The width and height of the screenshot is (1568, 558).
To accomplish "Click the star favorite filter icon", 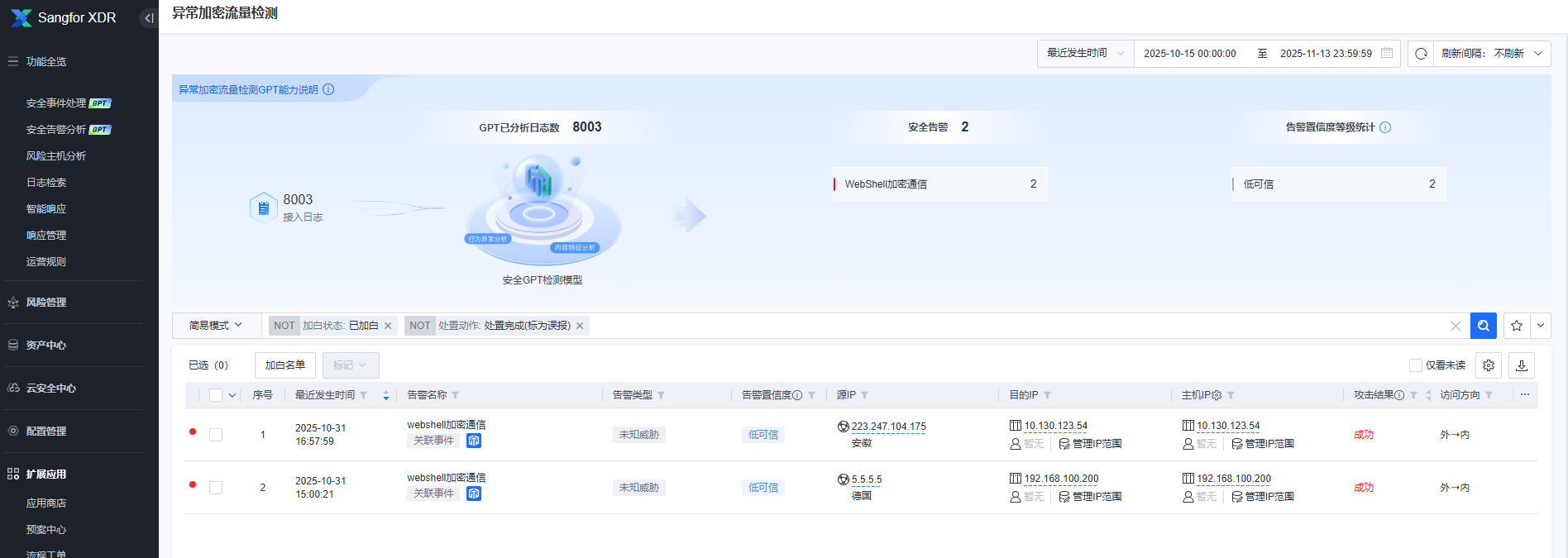I will pos(1517,326).
